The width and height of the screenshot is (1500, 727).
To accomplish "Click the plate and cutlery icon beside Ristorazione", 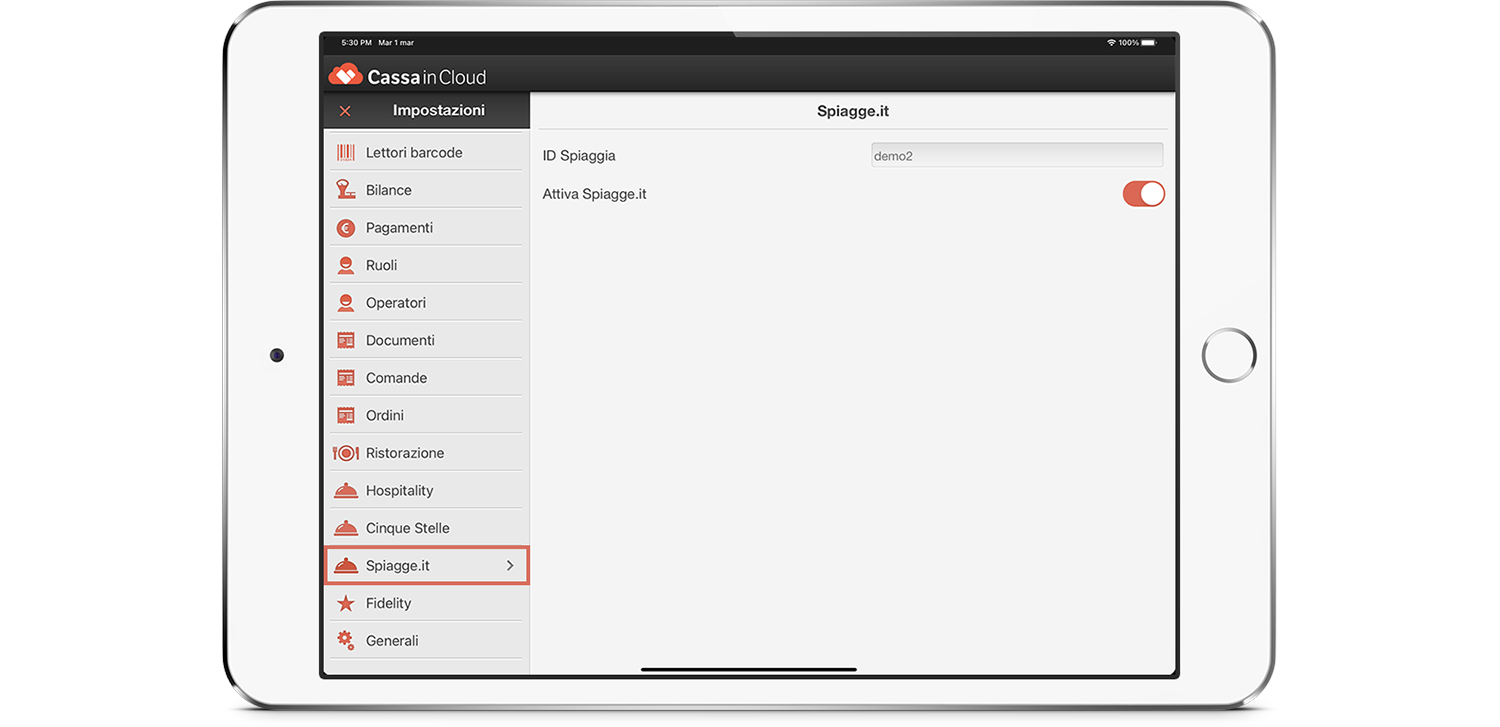I will [x=346, y=453].
